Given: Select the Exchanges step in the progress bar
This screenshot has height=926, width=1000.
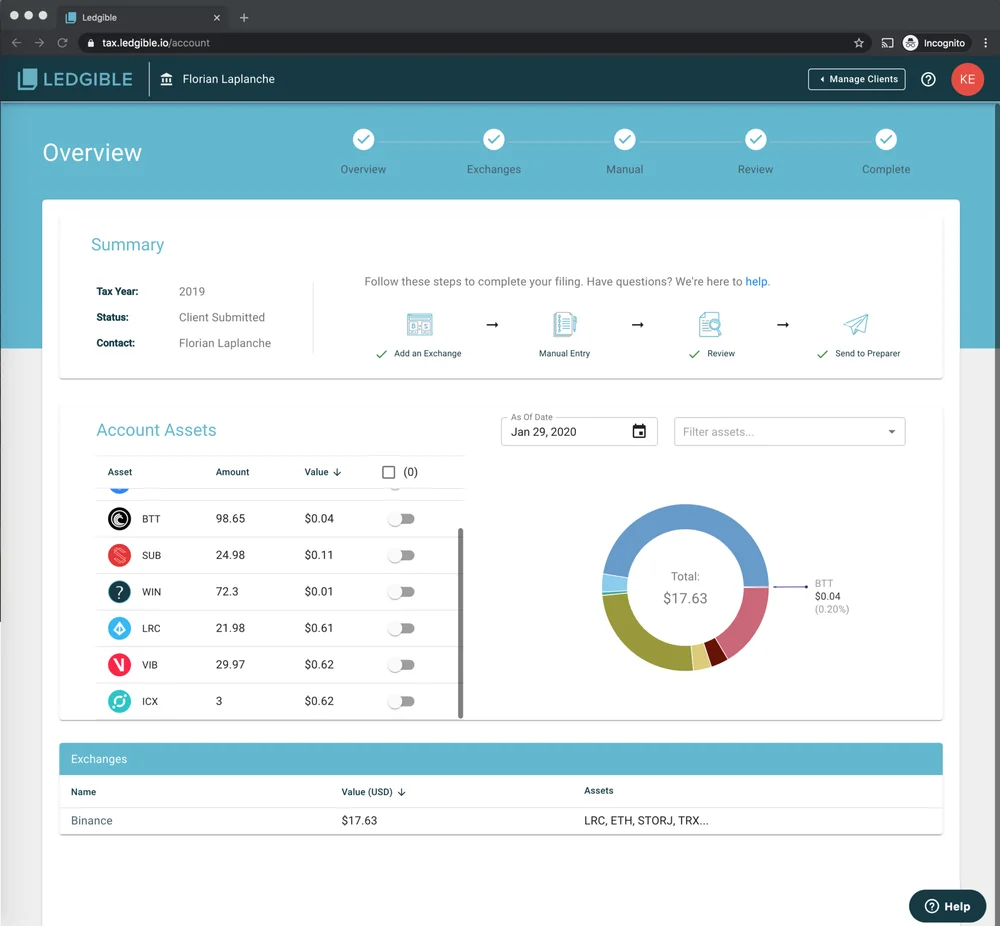Looking at the screenshot, I should point(494,140).
